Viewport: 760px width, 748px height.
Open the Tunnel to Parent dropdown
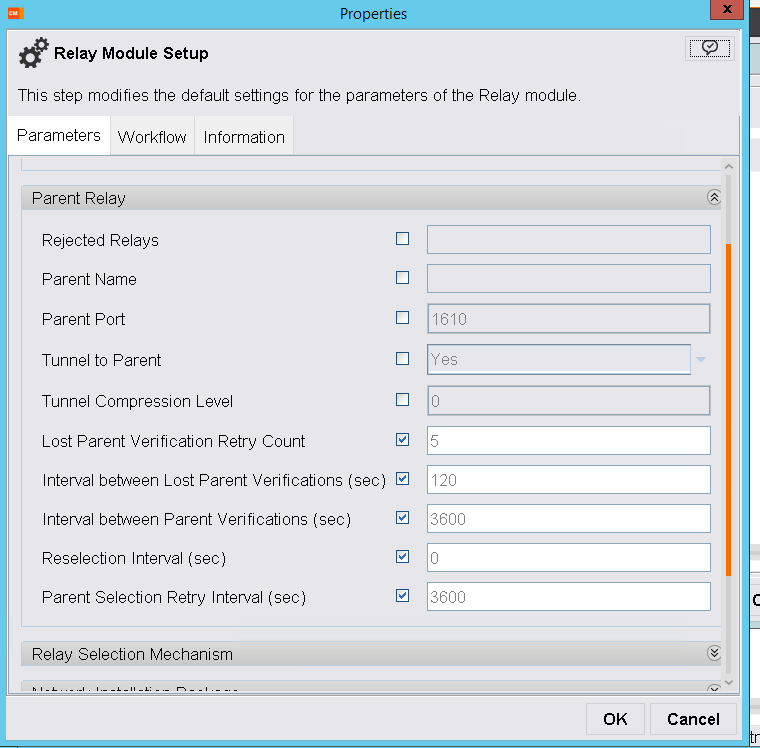point(700,360)
